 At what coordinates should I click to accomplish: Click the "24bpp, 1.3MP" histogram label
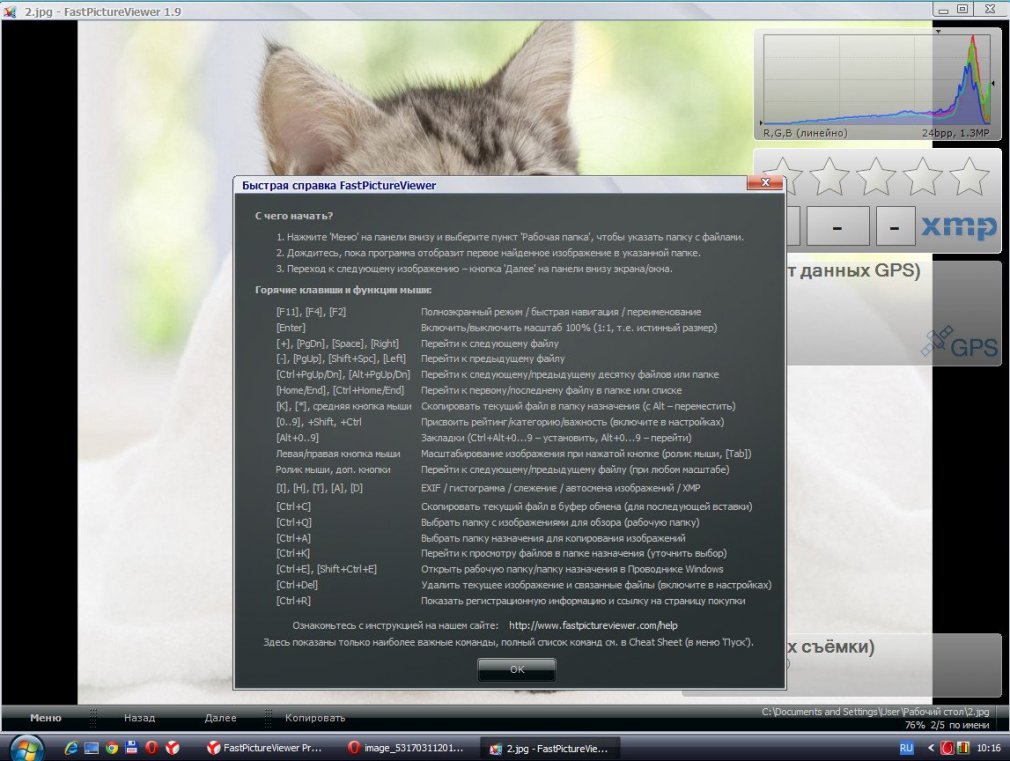[x=955, y=133]
